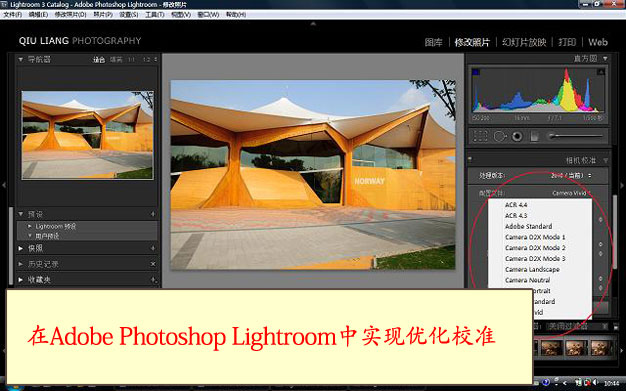The width and height of the screenshot is (626, 391).
Task: Open the 处理版本 dropdown
Action: point(571,175)
